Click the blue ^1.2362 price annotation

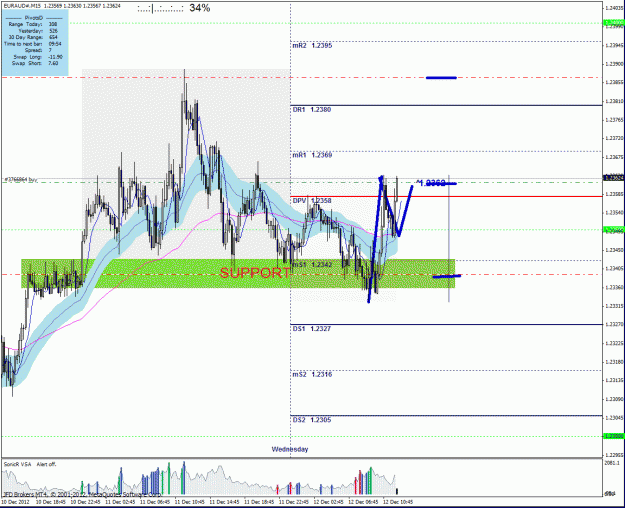(431, 183)
